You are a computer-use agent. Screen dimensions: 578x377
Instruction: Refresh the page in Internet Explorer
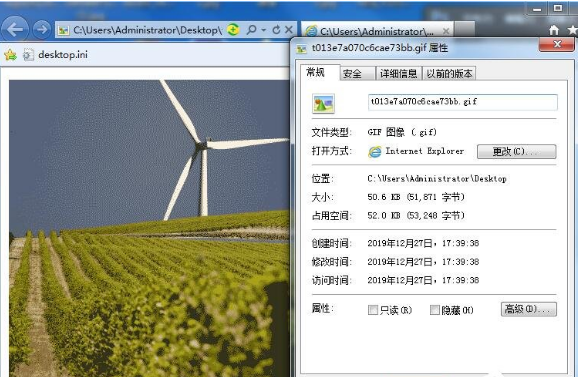pos(276,29)
